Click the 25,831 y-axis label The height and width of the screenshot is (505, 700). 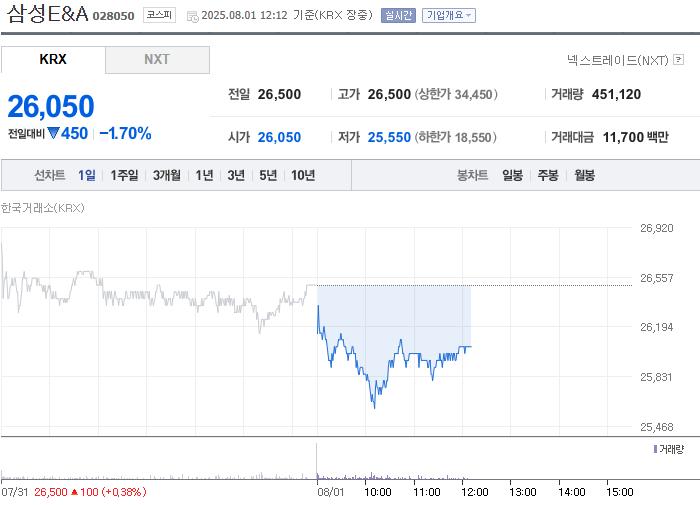point(656,377)
